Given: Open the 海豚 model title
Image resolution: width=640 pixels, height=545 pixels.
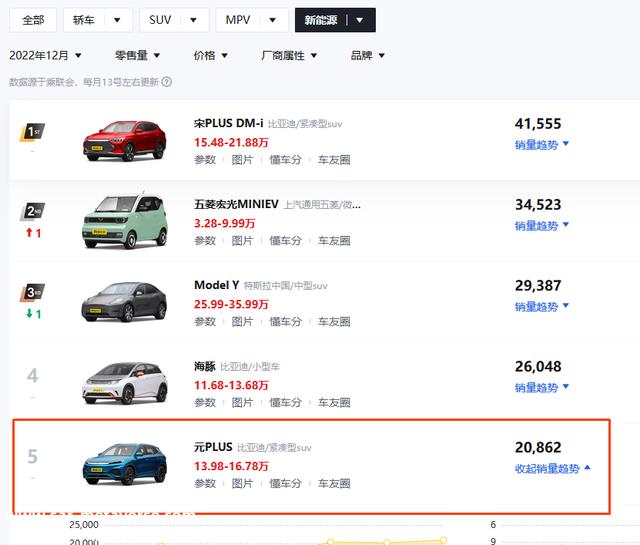Looking at the screenshot, I should [x=205, y=366].
